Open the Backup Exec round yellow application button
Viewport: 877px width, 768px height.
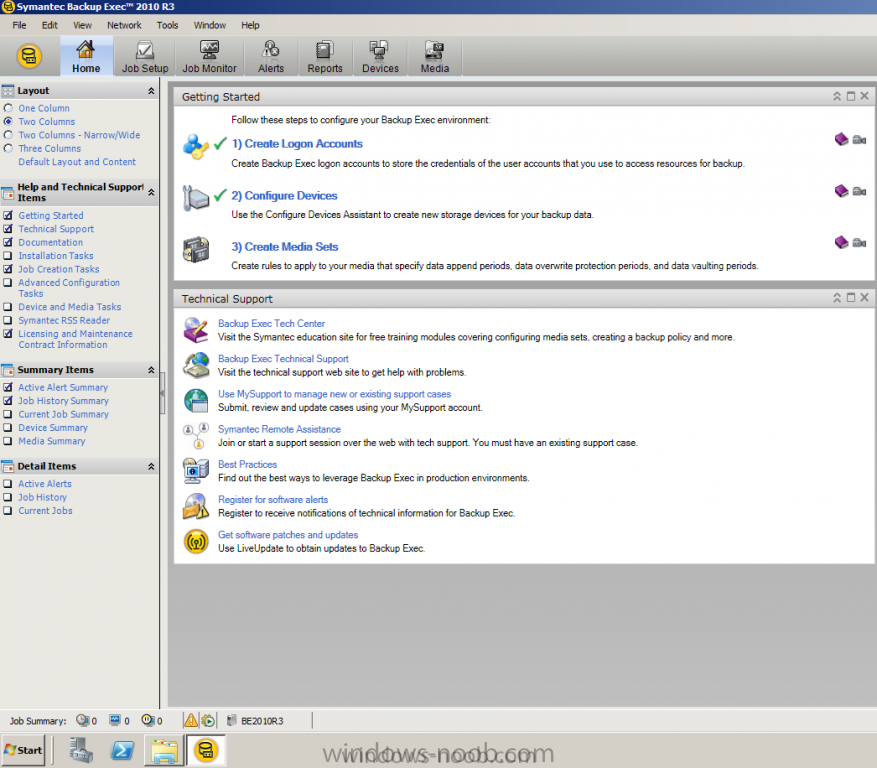[x=29, y=56]
